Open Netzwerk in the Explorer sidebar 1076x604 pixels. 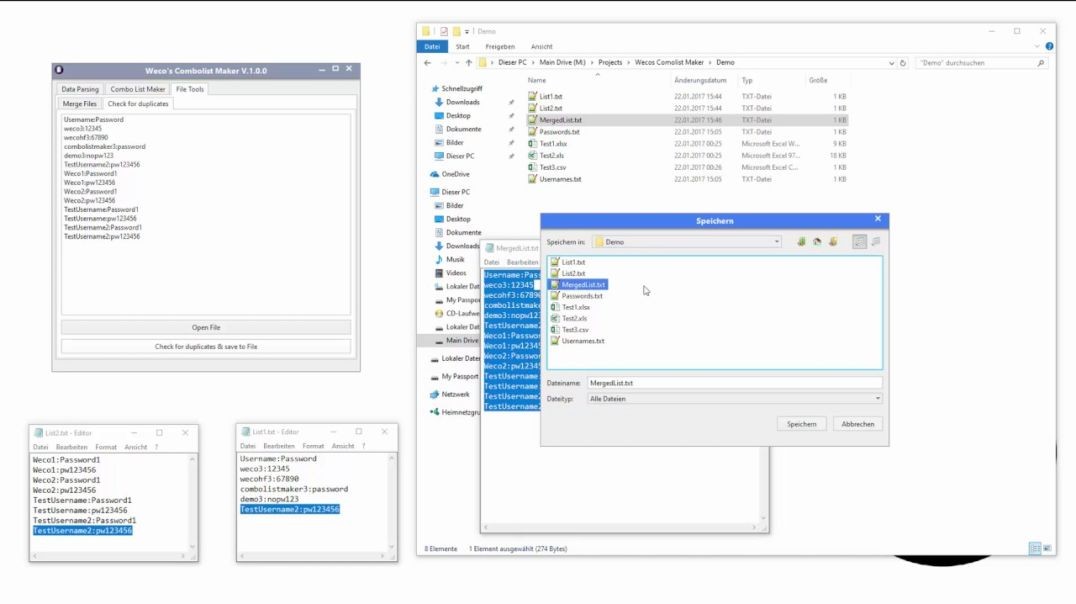pyautogui.click(x=450, y=395)
